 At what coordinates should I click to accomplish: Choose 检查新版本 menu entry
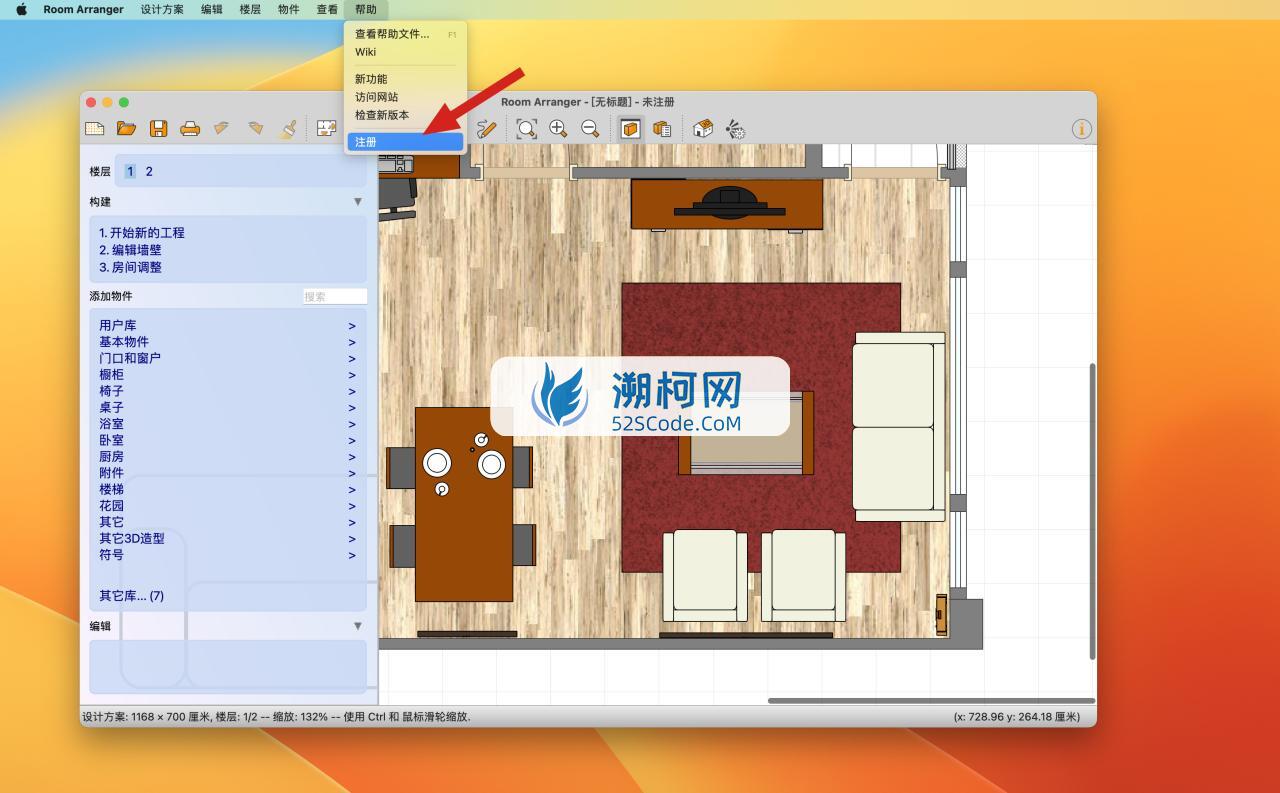click(405, 115)
